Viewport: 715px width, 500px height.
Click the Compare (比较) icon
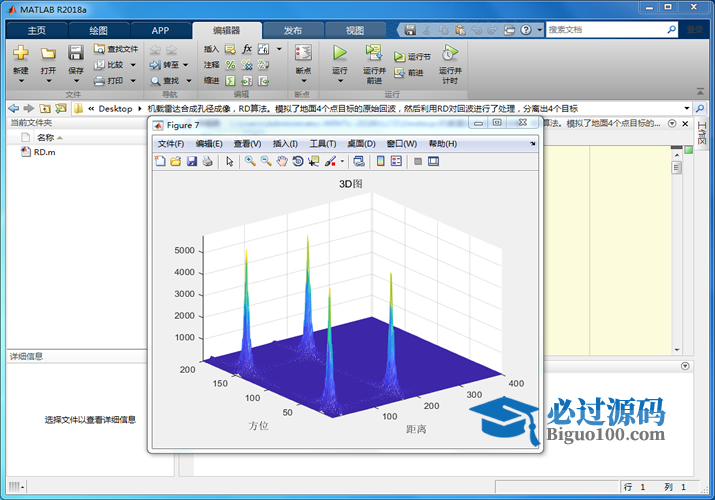pos(99,65)
